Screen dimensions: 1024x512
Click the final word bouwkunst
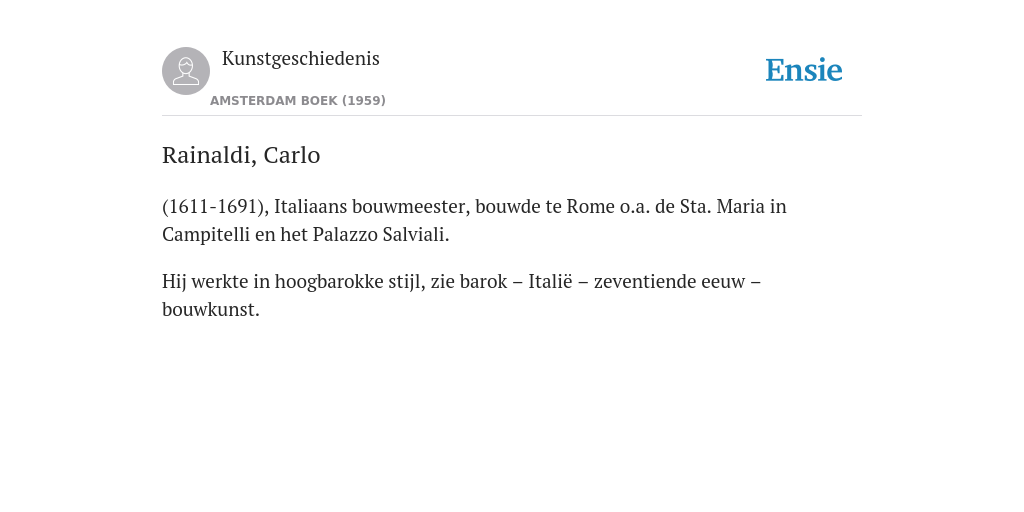point(210,310)
